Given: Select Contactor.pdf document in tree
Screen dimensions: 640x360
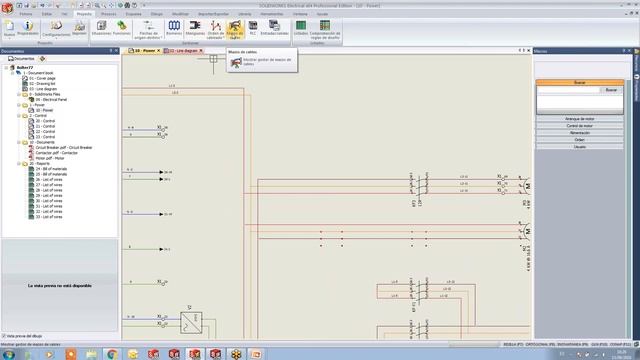Looking at the screenshot, I should point(56,153).
